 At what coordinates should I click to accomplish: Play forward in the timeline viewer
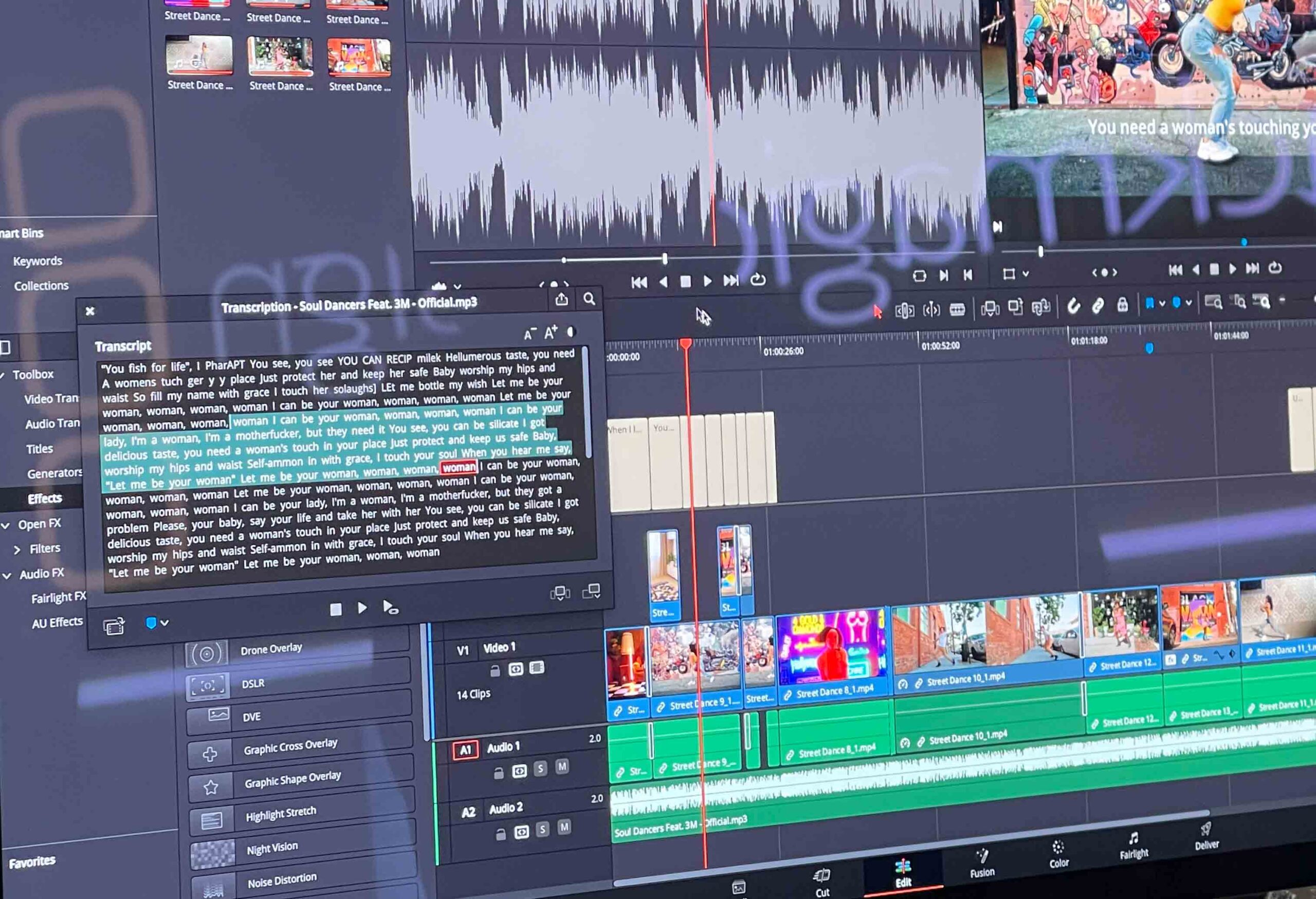1233,269
